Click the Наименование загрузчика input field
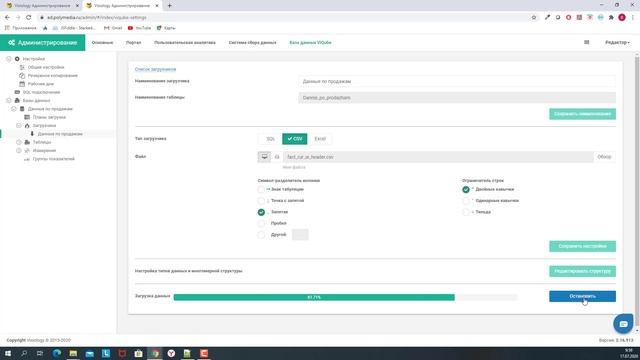The width and height of the screenshot is (640, 360). [457, 81]
